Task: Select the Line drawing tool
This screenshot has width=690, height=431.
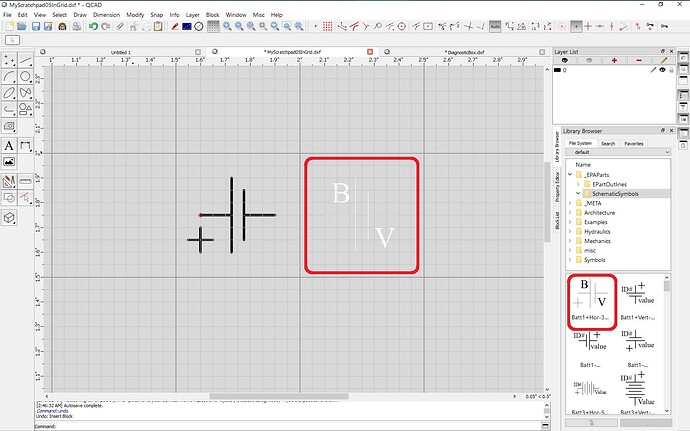Action: point(26,60)
